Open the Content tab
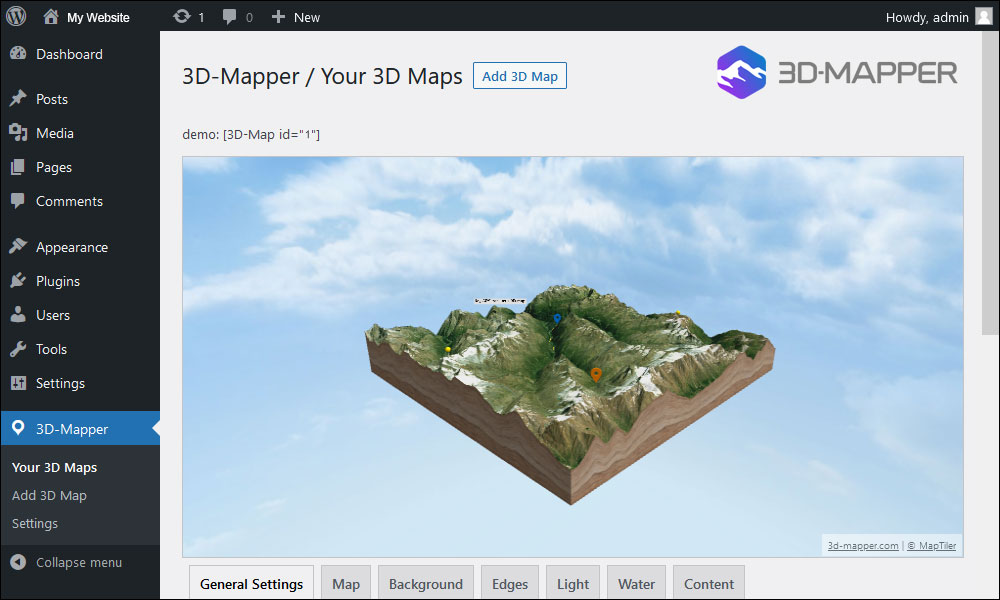Image resolution: width=1000 pixels, height=600 pixels. [x=709, y=583]
